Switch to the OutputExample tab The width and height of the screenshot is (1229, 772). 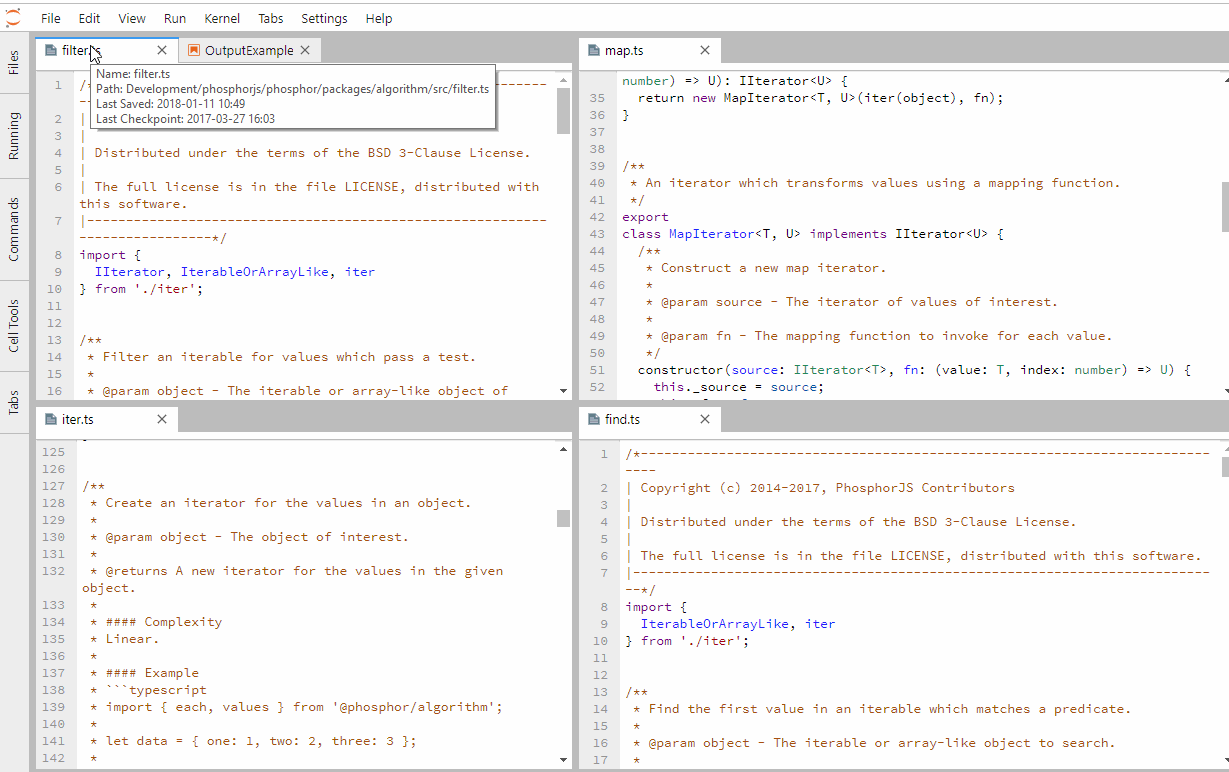(x=250, y=49)
